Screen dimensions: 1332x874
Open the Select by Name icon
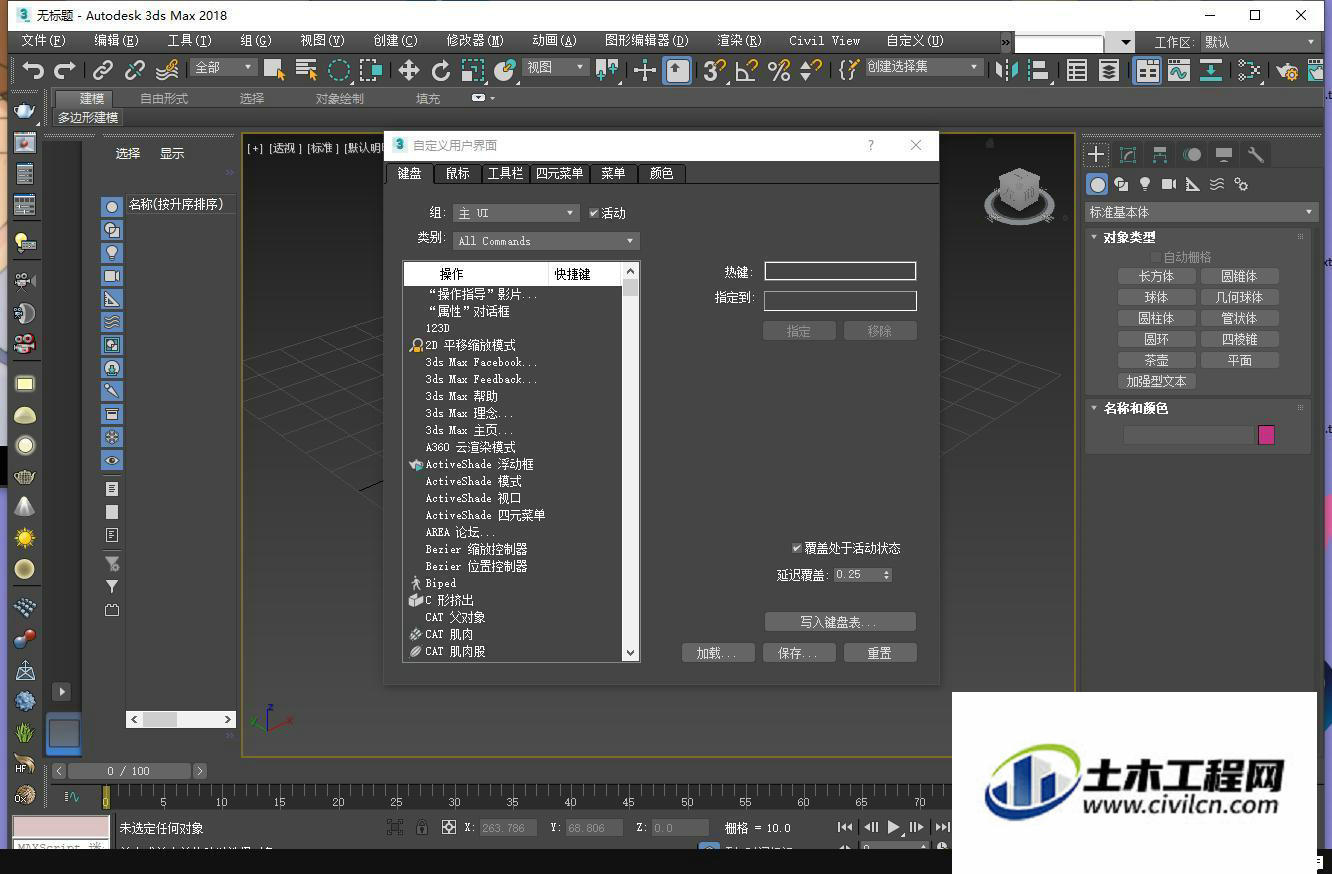tap(307, 70)
